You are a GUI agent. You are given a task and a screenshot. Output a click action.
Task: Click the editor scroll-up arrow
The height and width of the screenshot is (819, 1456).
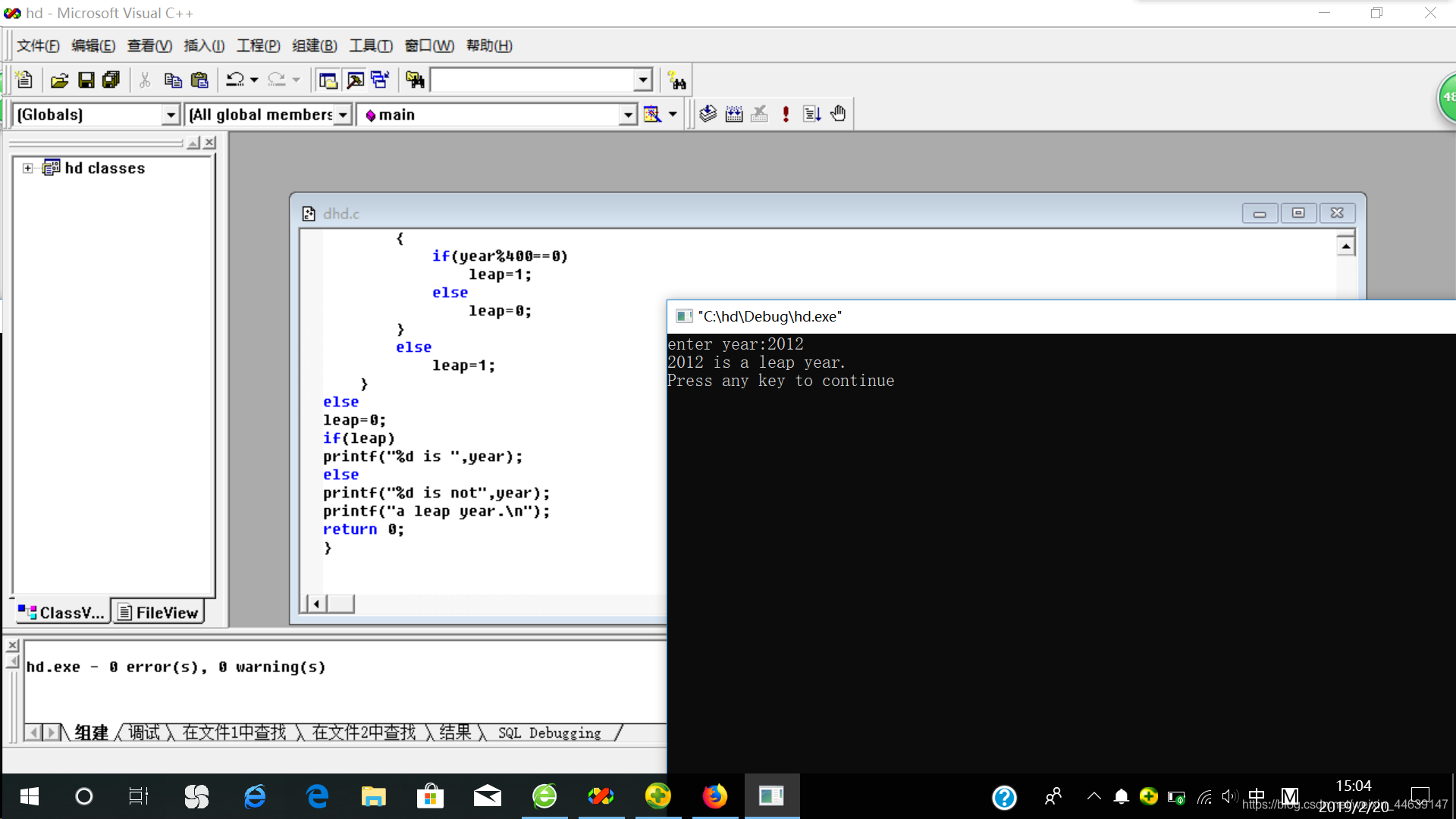click(x=1346, y=246)
